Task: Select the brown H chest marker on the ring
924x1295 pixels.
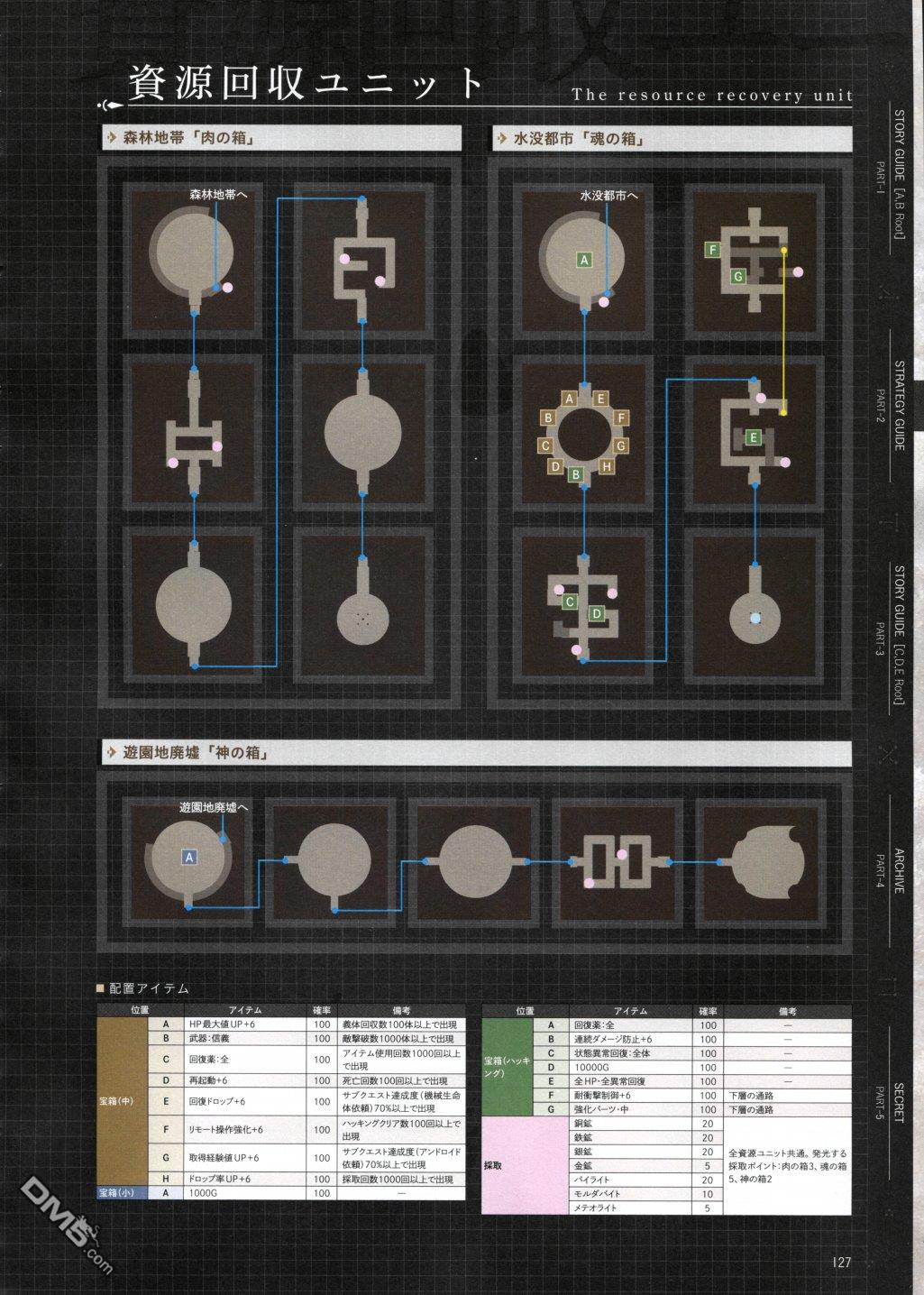Action: pyautogui.click(x=607, y=466)
